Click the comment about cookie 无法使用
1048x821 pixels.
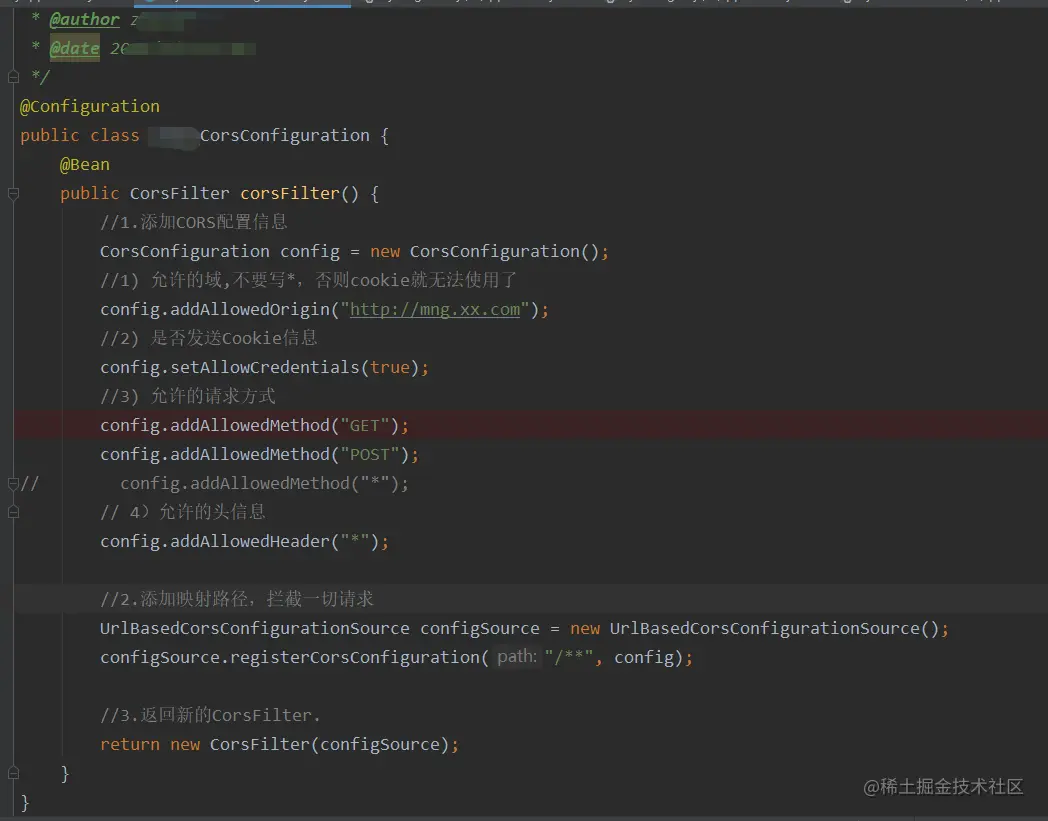[x=309, y=280]
